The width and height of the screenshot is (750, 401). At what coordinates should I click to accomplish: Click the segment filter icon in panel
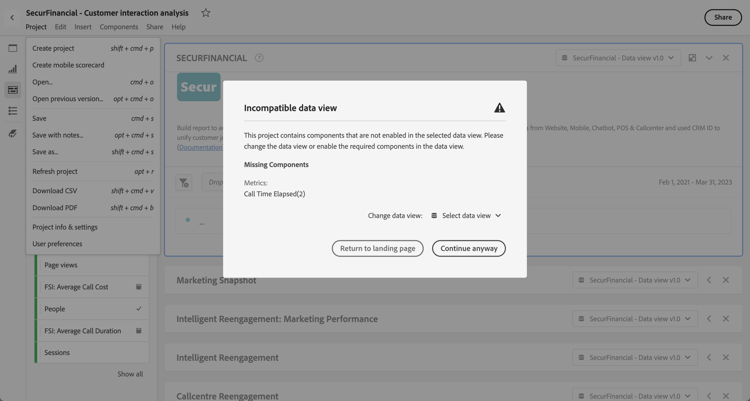(185, 183)
